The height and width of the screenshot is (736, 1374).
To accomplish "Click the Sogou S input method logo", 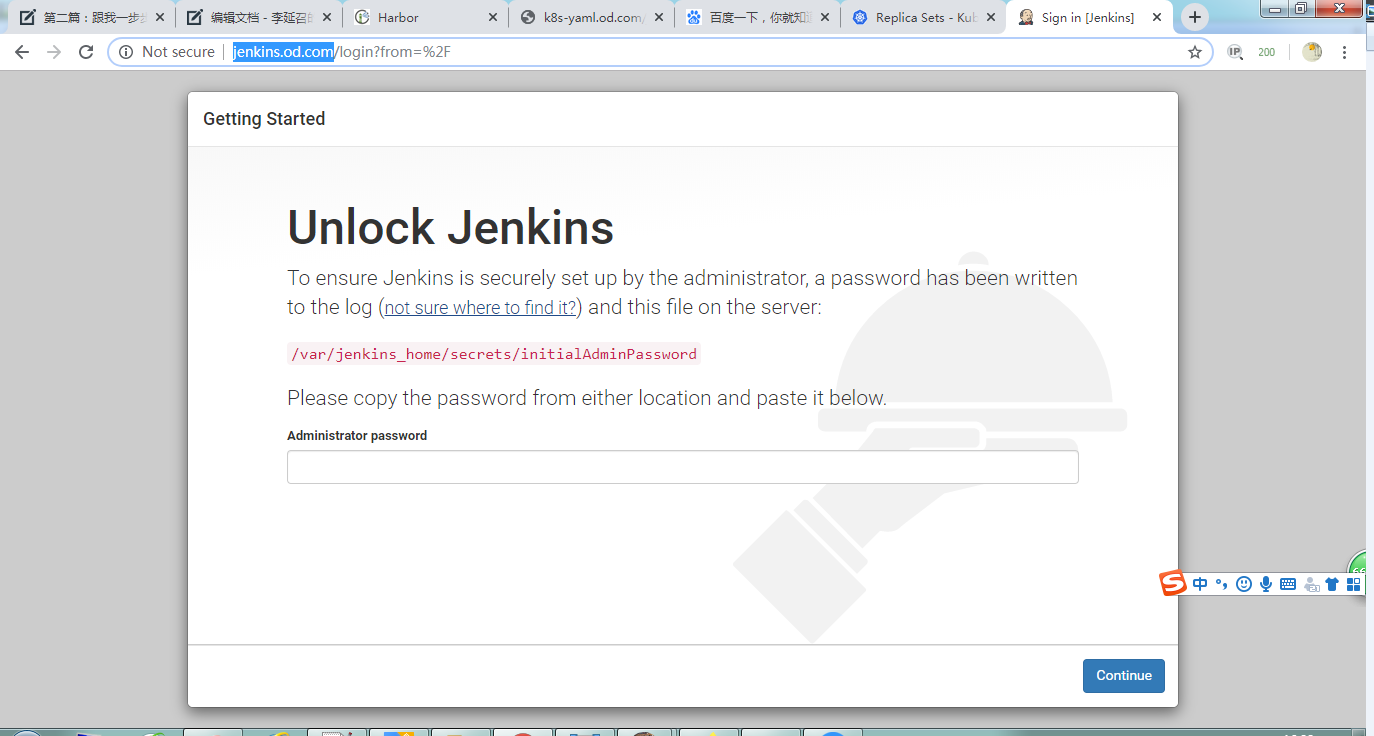I will tap(1173, 583).
